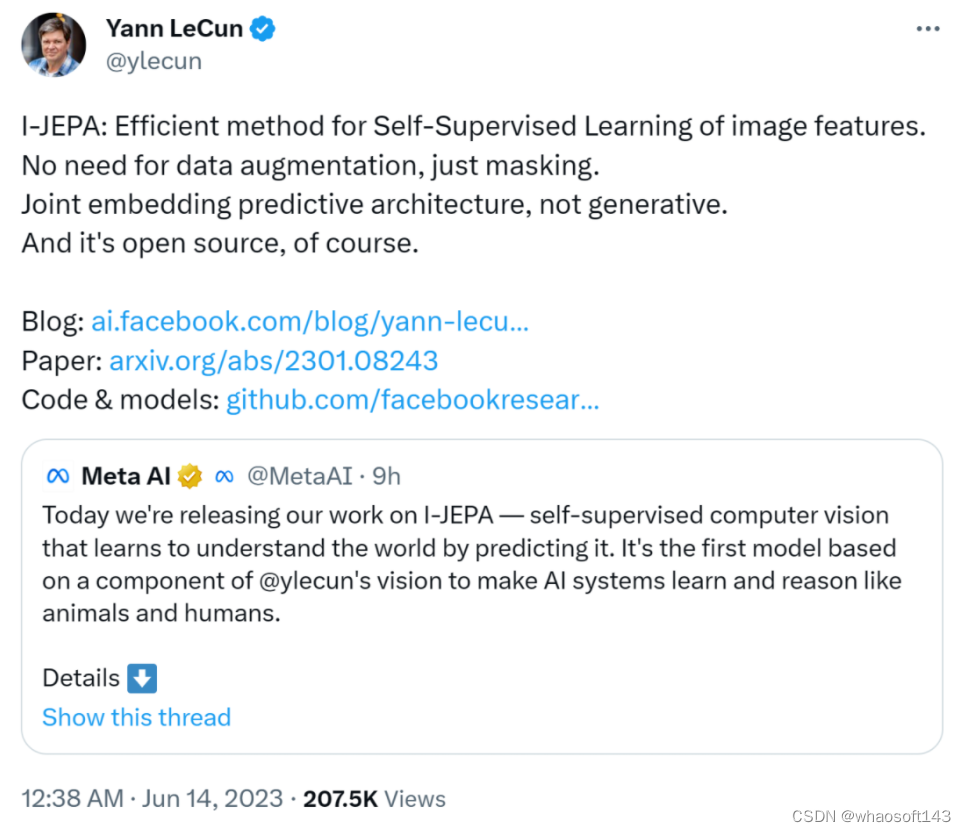Open the ai.facebook.com blog link
This screenshot has height=832, width=966.
coord(310,322)
